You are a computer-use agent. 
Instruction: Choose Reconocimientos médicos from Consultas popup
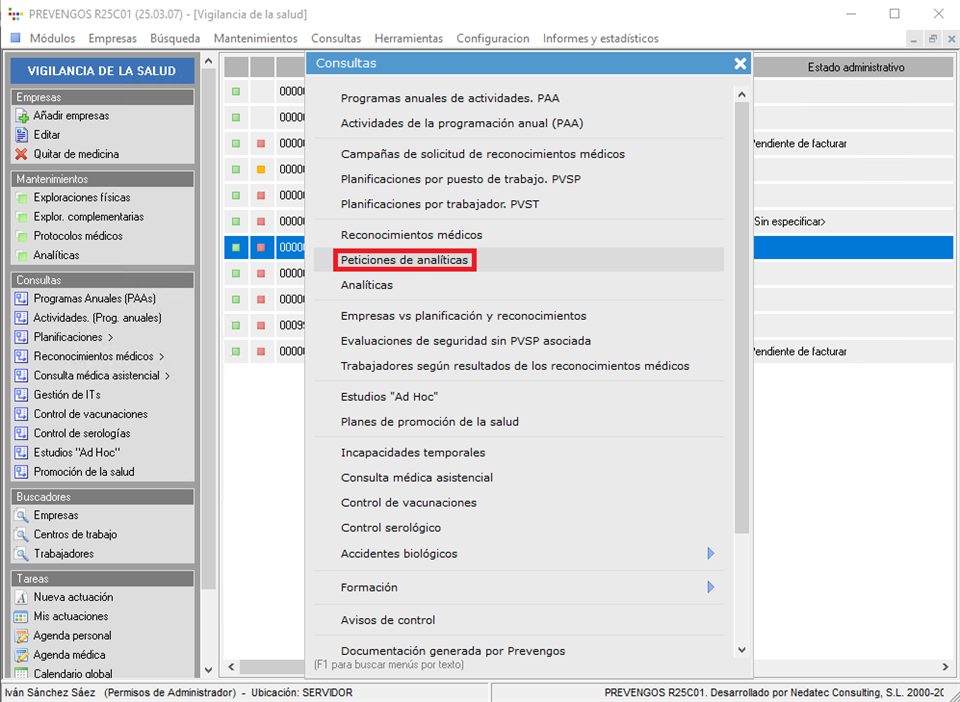pos(411,235)
